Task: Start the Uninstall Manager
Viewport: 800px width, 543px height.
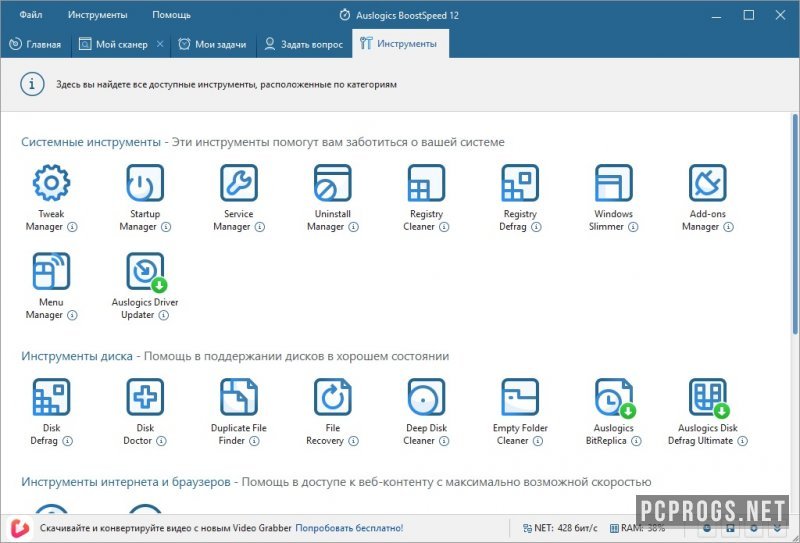Action: [333, 183]
